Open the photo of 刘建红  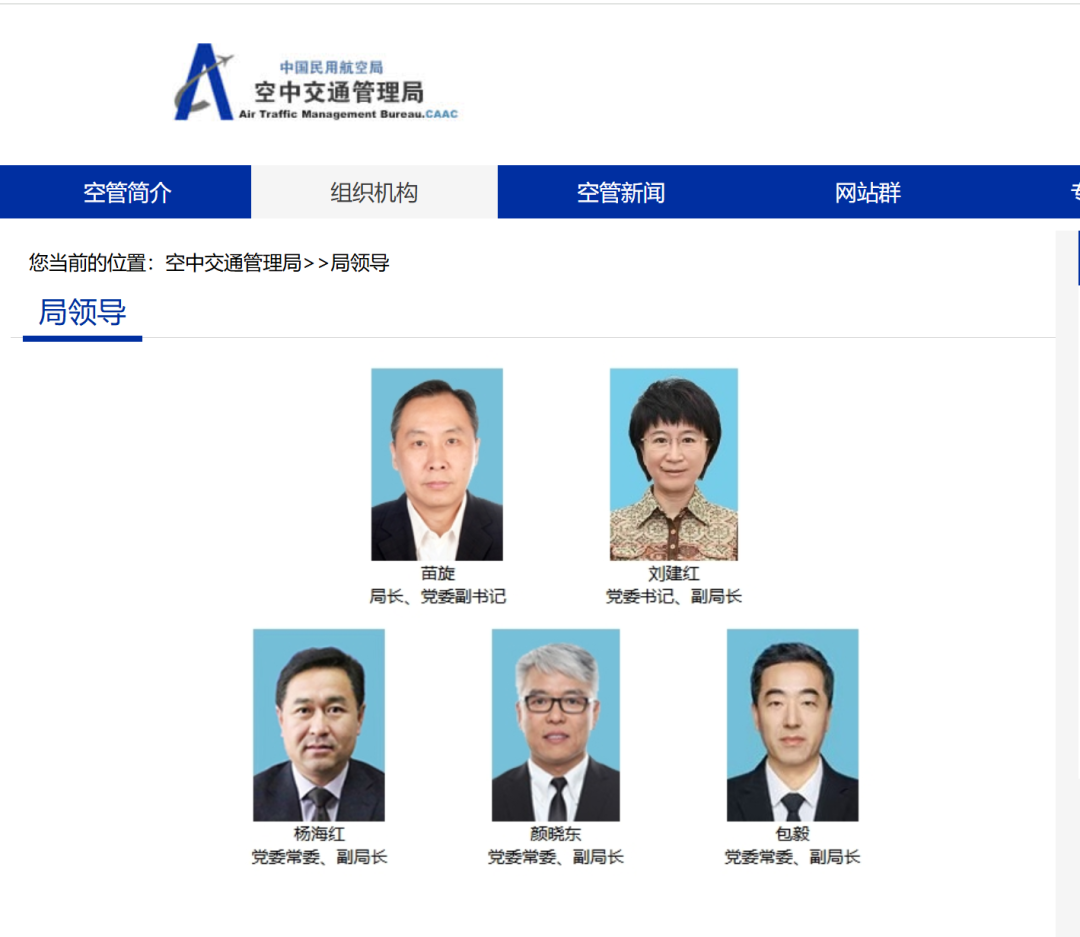tap(674, 464)
